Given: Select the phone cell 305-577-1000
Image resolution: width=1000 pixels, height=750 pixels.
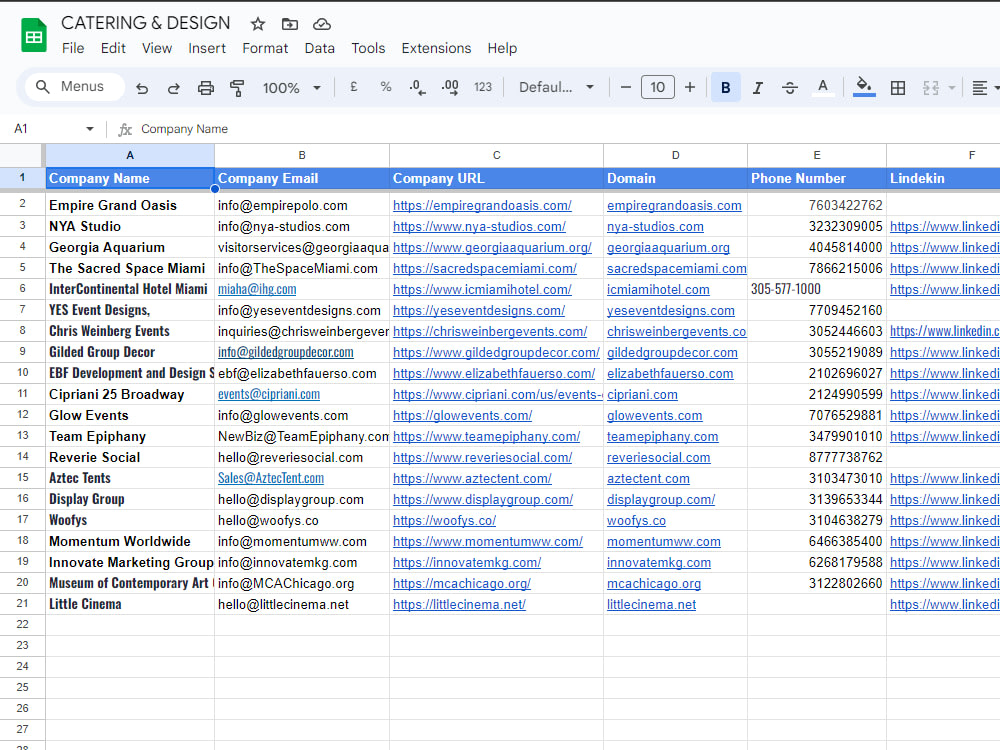Looking at the screenshot, I should pos(816,289).
